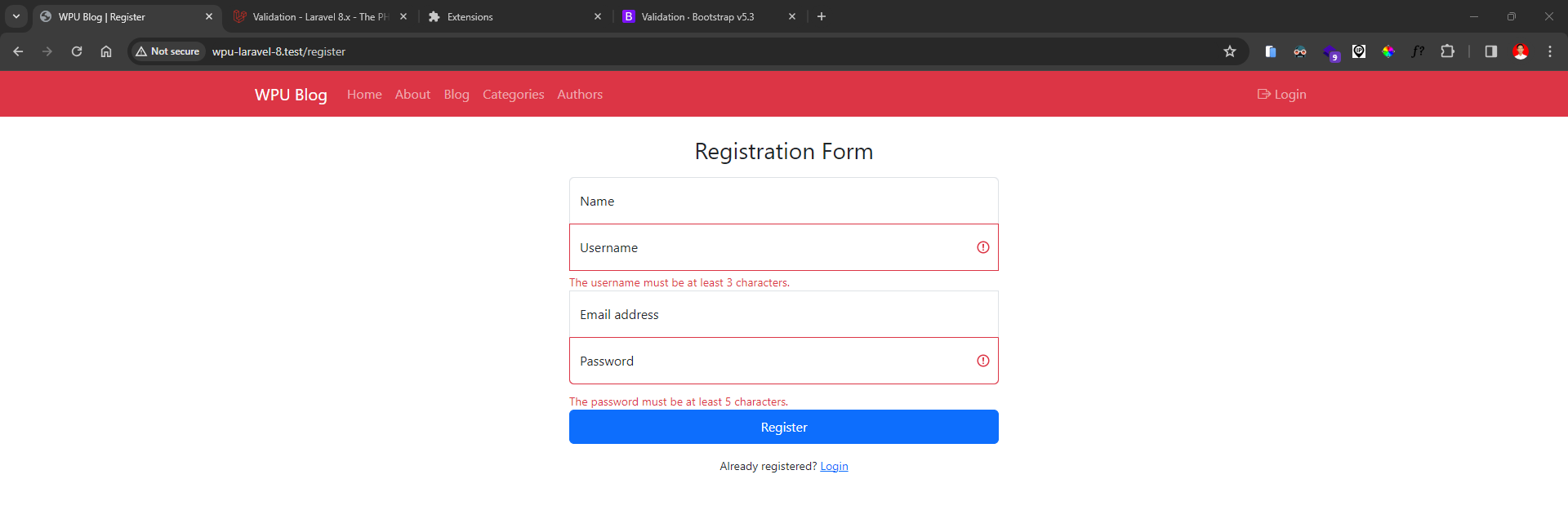1568x510 pixels.
Task: Click the Registration Form heading
Action: (x=784, y=151)
